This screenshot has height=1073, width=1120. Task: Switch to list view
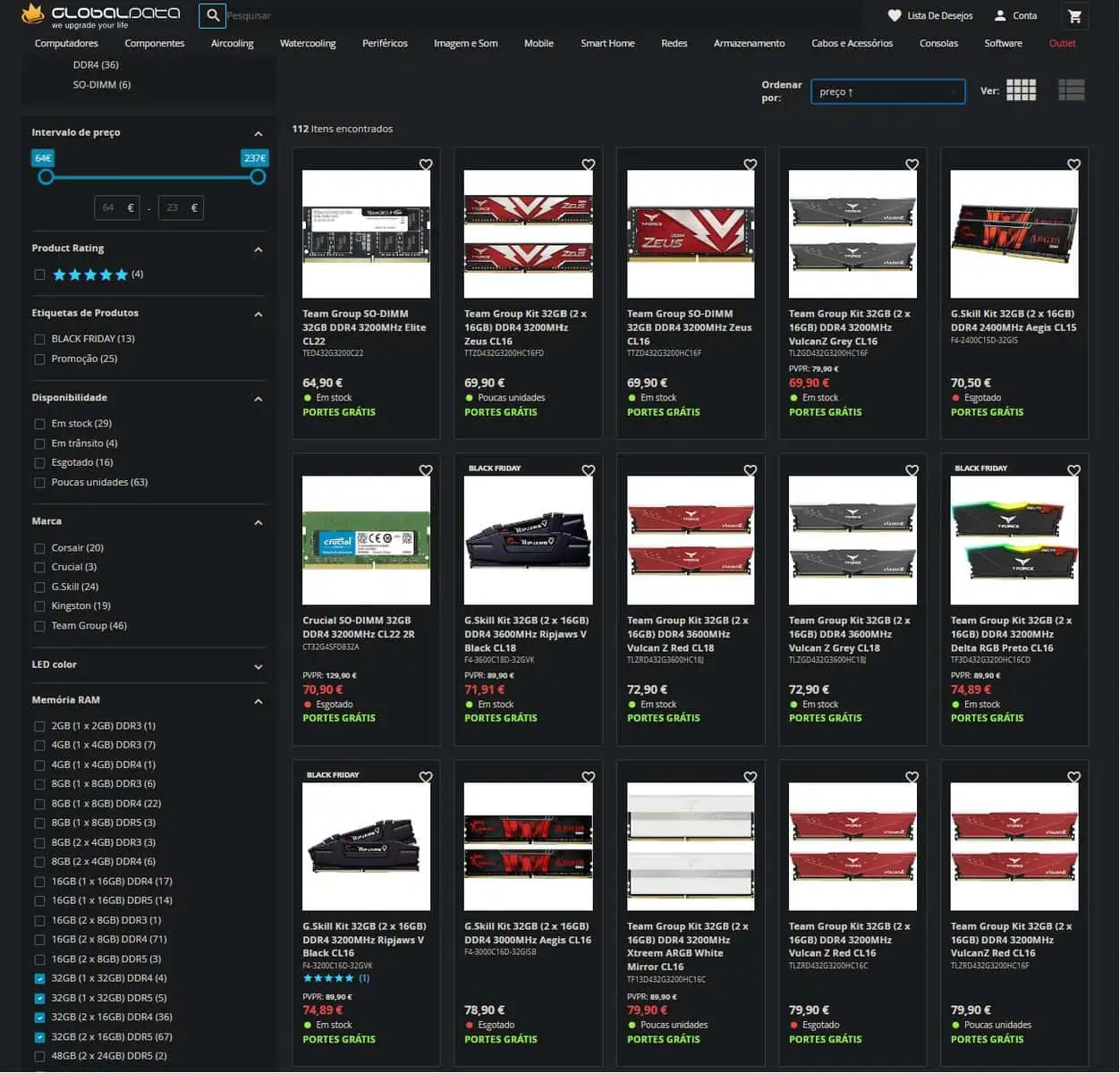[1072, 89]
